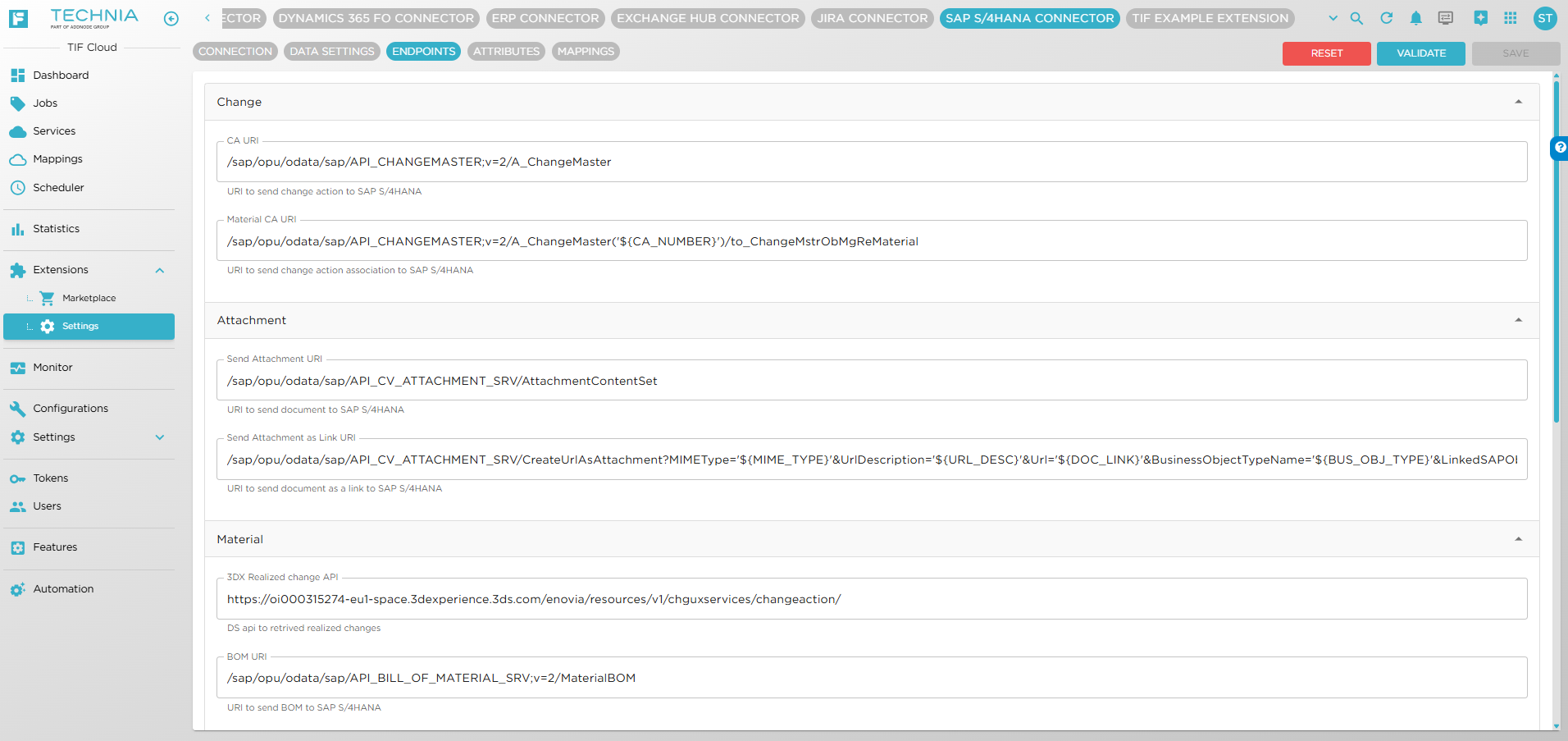The height and width of the screenshot is (741, 1568).
Task: Open the blue help question mark
Action: pyautogui.click(x=1559, y=148)
